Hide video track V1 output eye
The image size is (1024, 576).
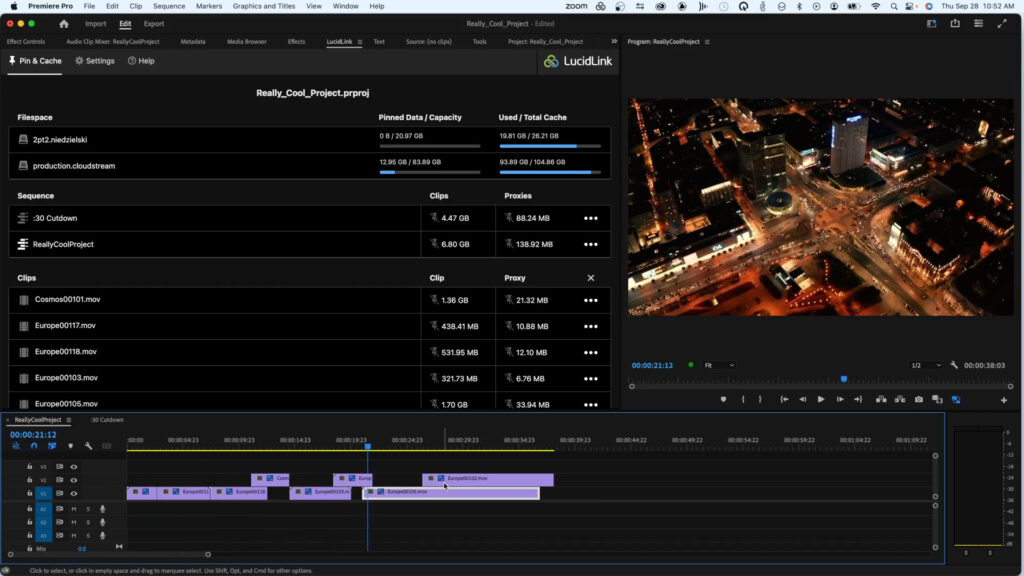point(72,492)
